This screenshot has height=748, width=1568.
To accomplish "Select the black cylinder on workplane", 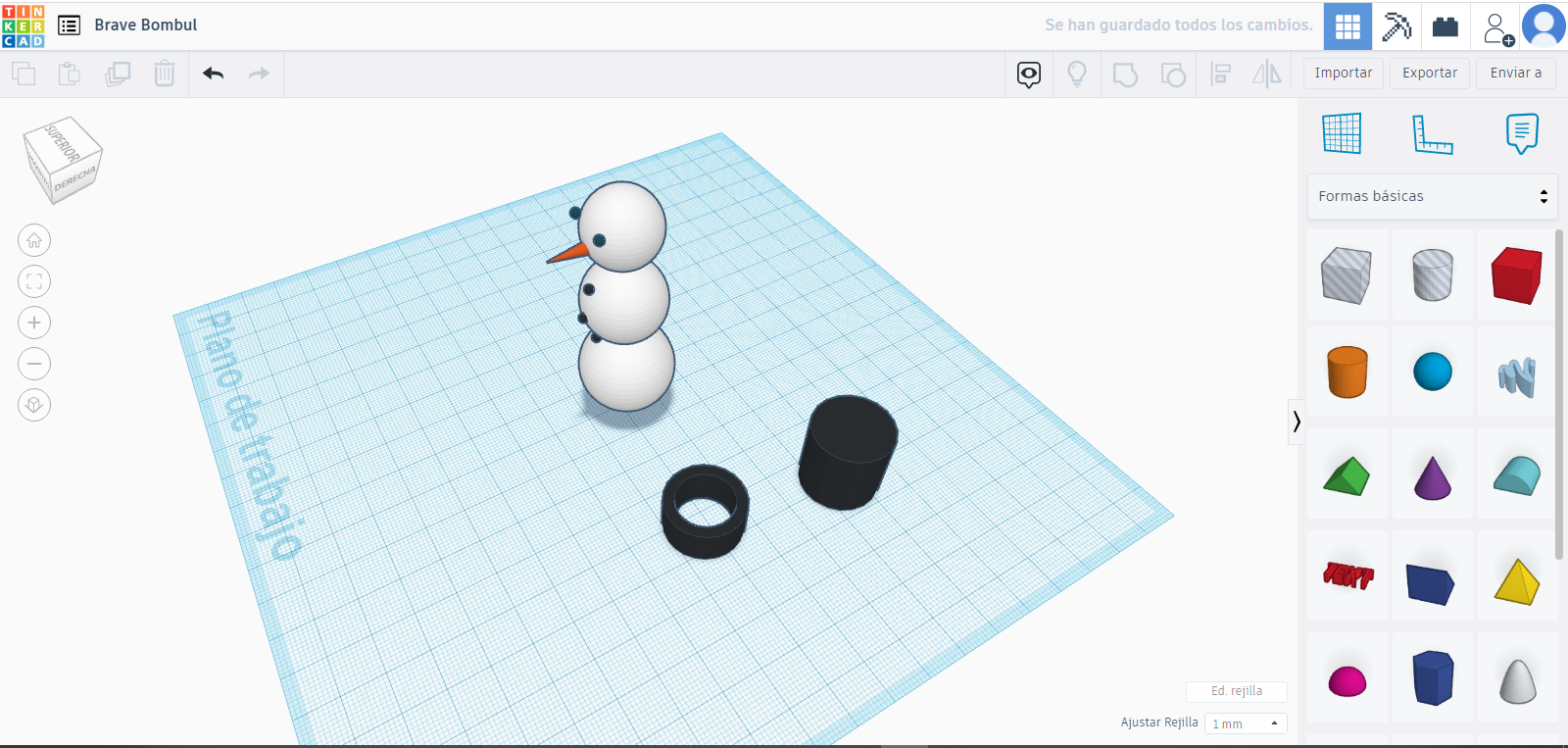I will point(848,452).
